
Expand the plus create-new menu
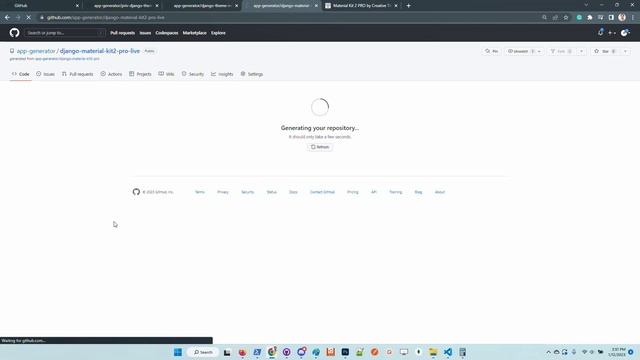(612, 33)
